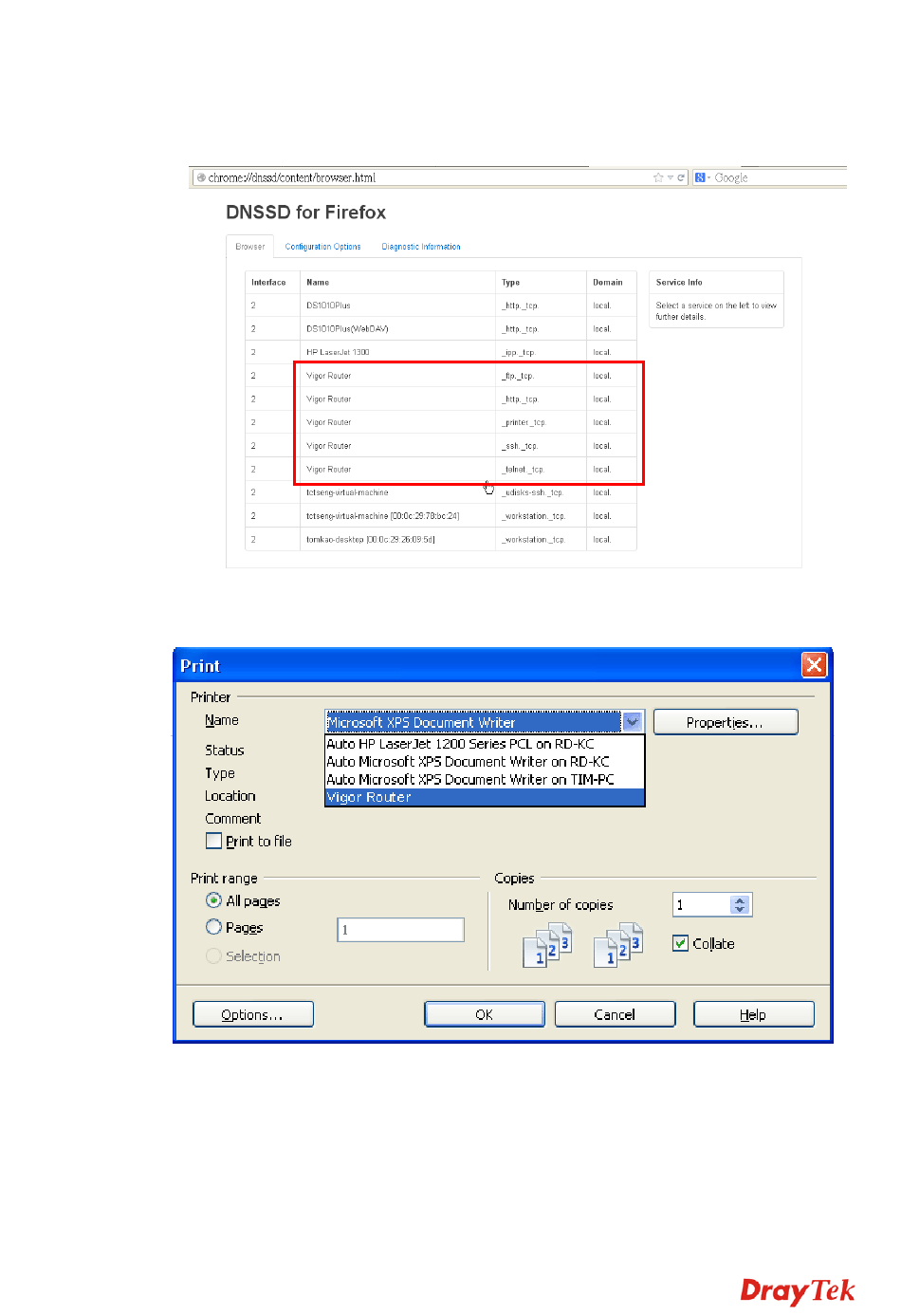Screen dimensions: 901x1316
Task: Pick Auto HP LaserJet 1200 Series PCL on RD-KC
Action: coord(485,744)
